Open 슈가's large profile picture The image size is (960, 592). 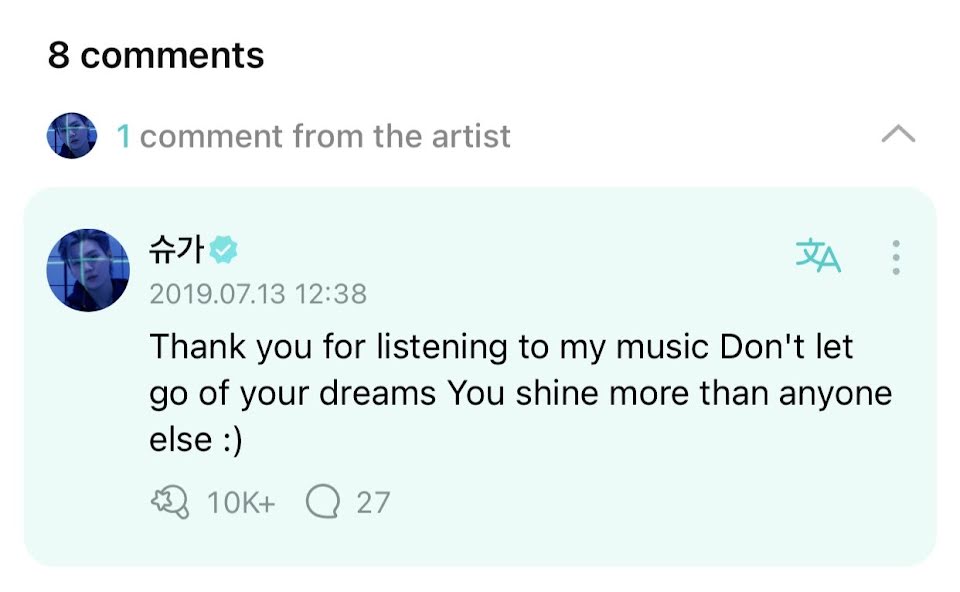coord(88,269)
